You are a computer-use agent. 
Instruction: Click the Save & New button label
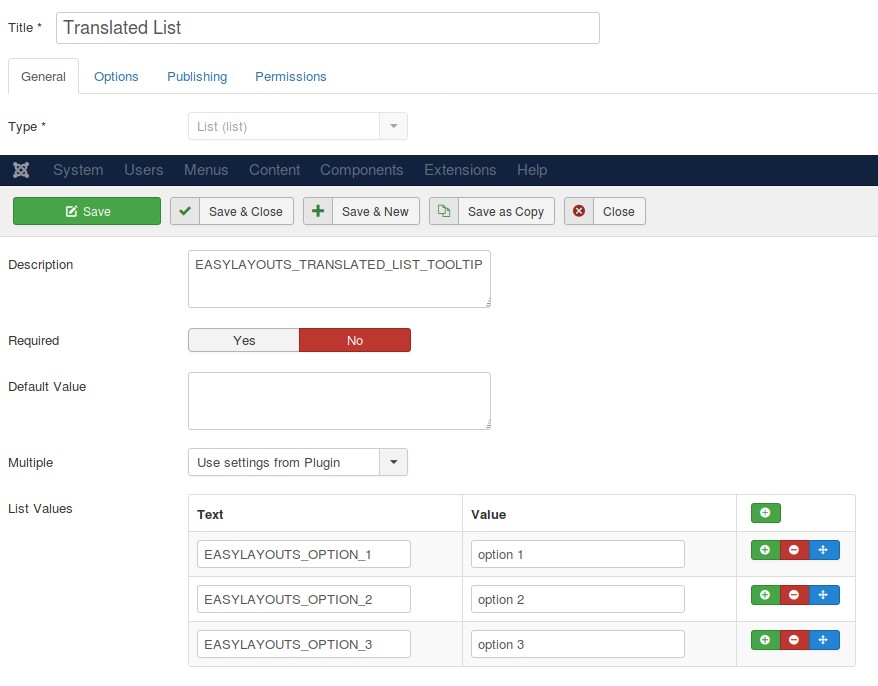click(x=375, y=212)
